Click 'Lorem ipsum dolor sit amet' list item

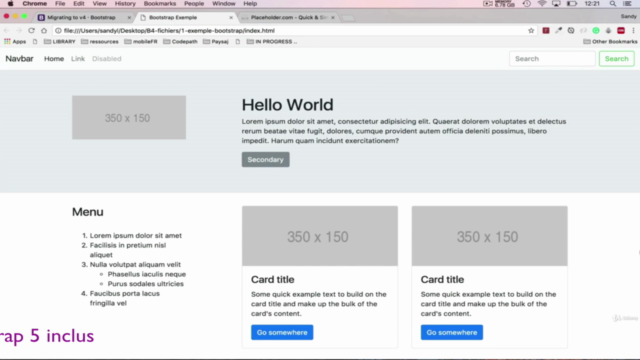tap(136, 236)
